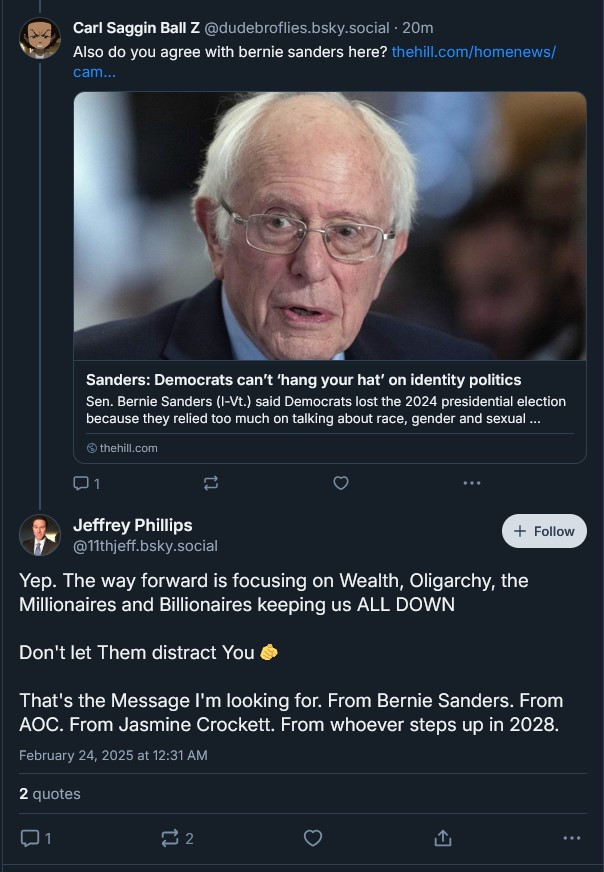This screenshot has width=604, height=872.
Task: Repost Carl Saggin Ball Z's post
Action: click(211, 483)
